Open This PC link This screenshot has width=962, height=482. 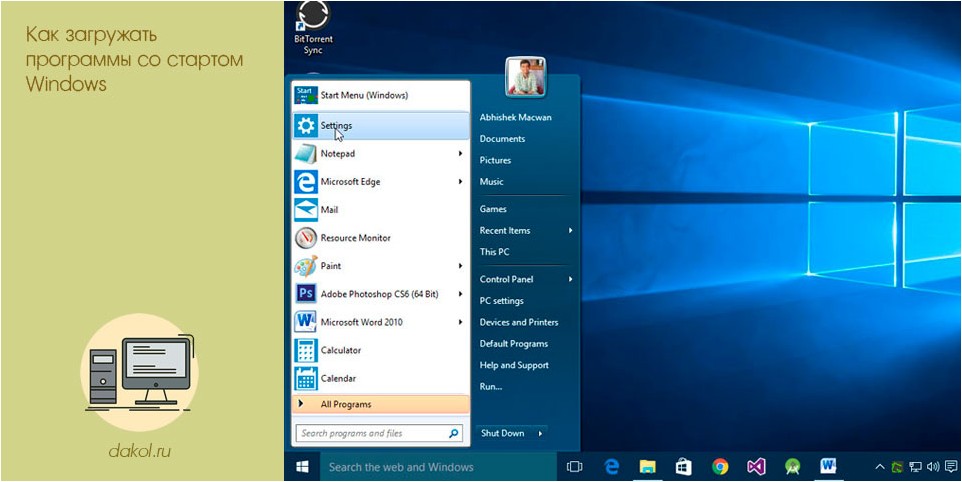point(494,252)
